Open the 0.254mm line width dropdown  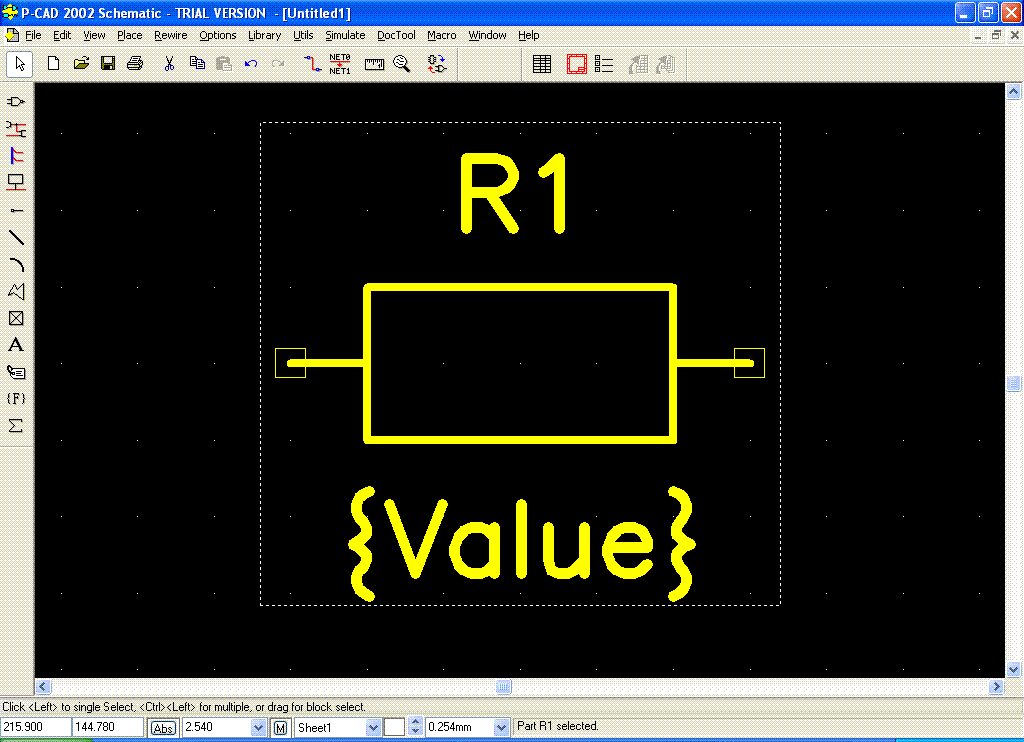point(501,728)
